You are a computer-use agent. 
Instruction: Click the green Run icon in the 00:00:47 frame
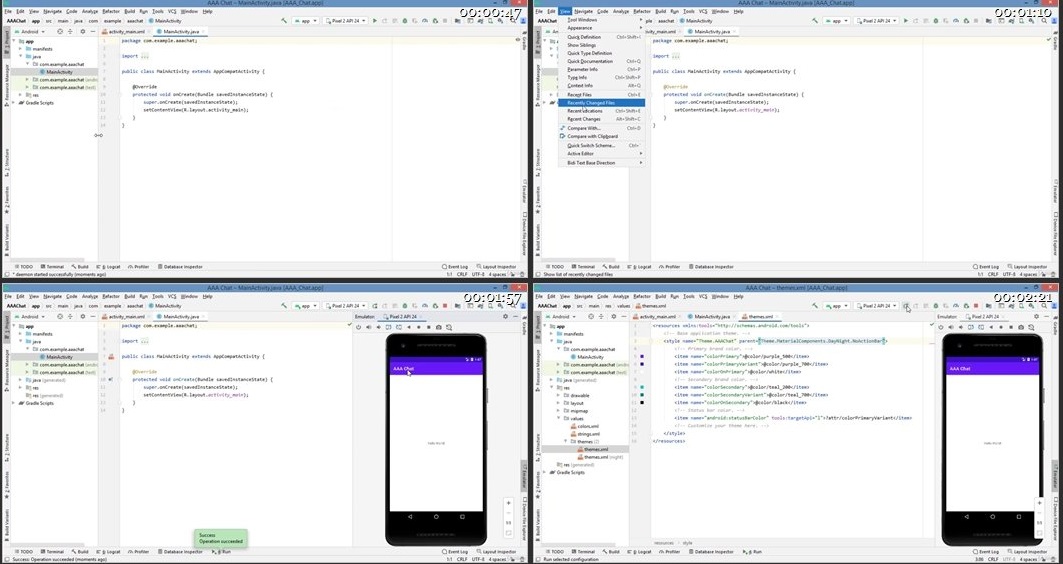tap(374, 21)
